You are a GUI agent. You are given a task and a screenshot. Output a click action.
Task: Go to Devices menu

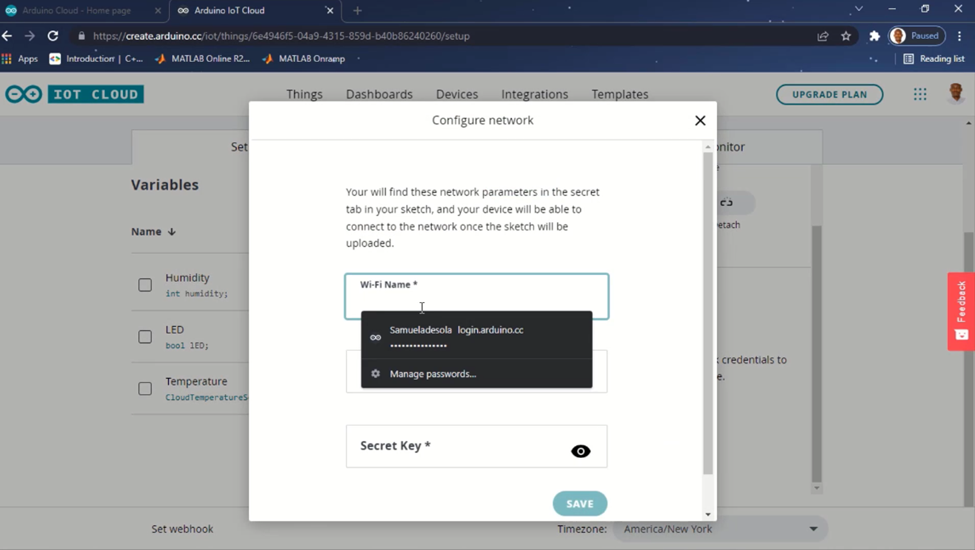click(x=457, y=94)
